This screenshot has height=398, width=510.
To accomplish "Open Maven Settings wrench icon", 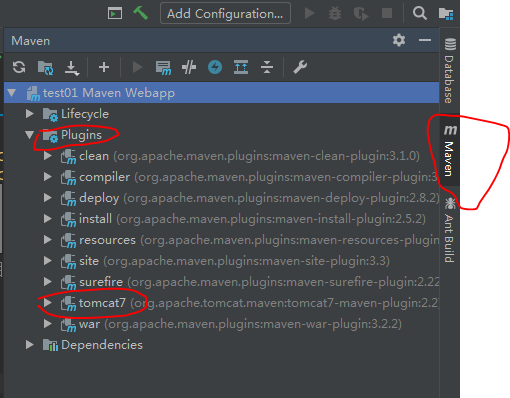I will click(x=300, y=67).
